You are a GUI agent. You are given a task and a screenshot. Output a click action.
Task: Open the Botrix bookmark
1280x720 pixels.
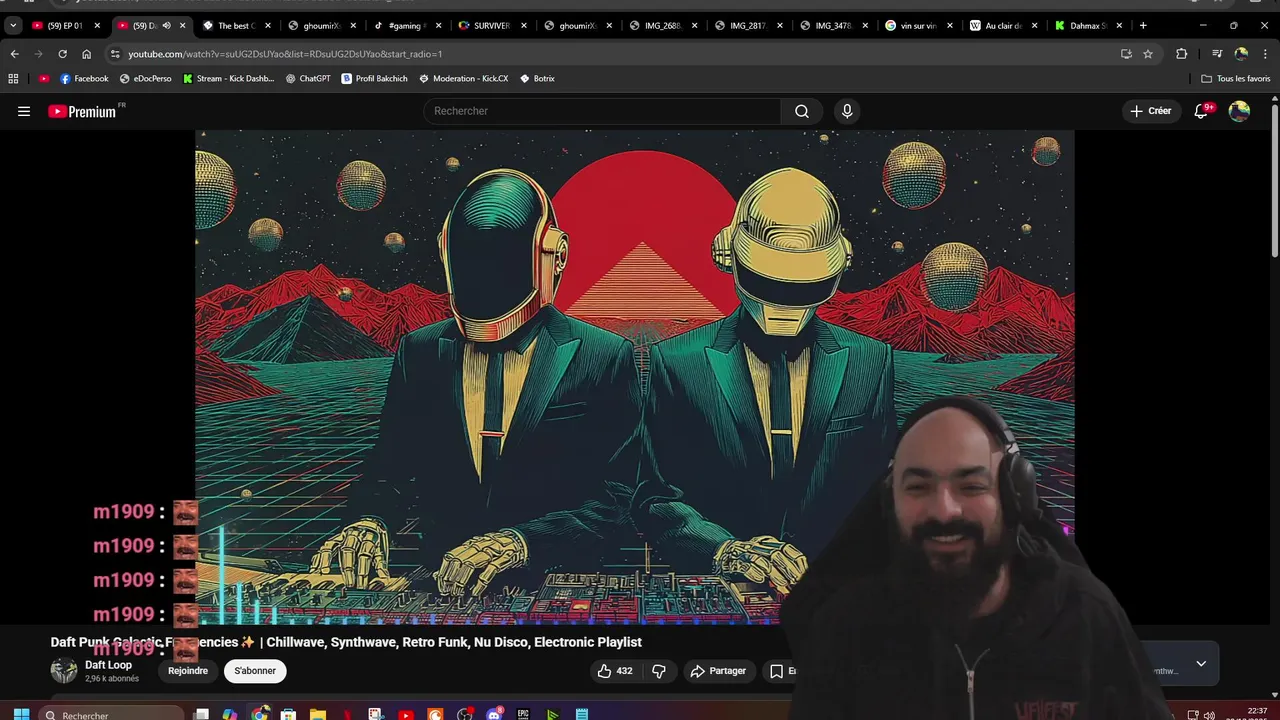coord(537,78)
